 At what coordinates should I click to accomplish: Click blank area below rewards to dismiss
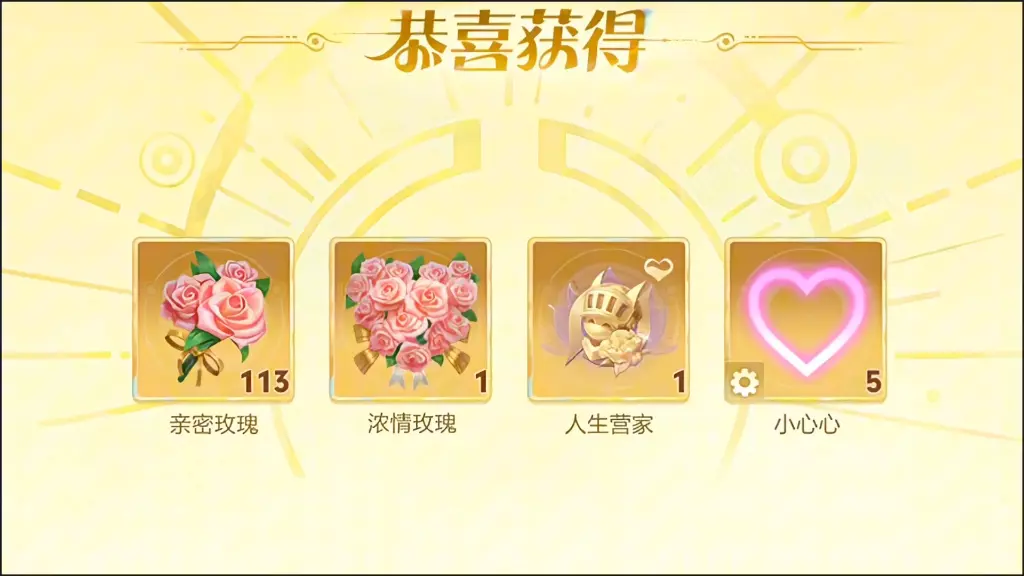tap(512, 509)
